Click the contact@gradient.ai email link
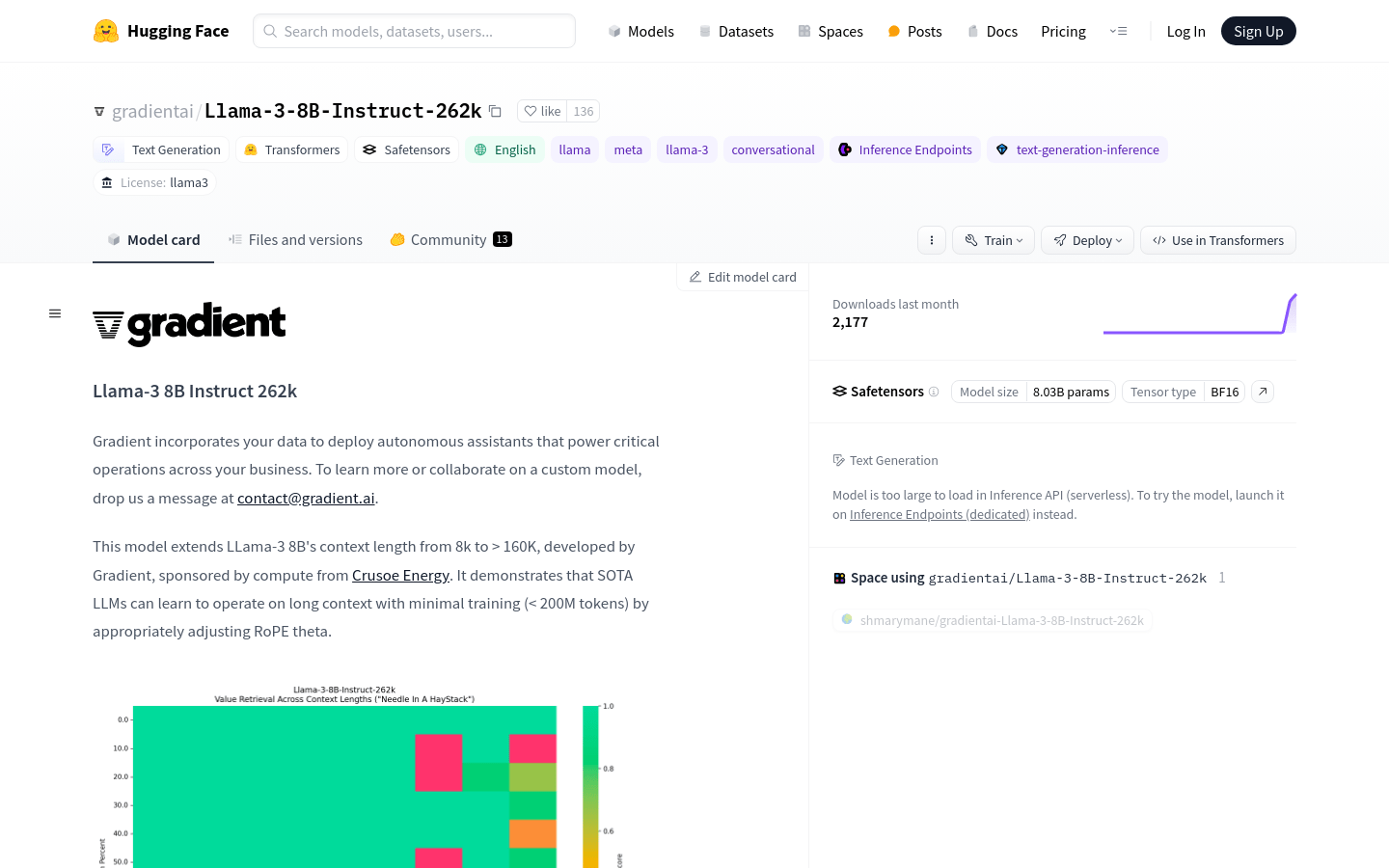The image size is (1389, 868). [306, 498]
